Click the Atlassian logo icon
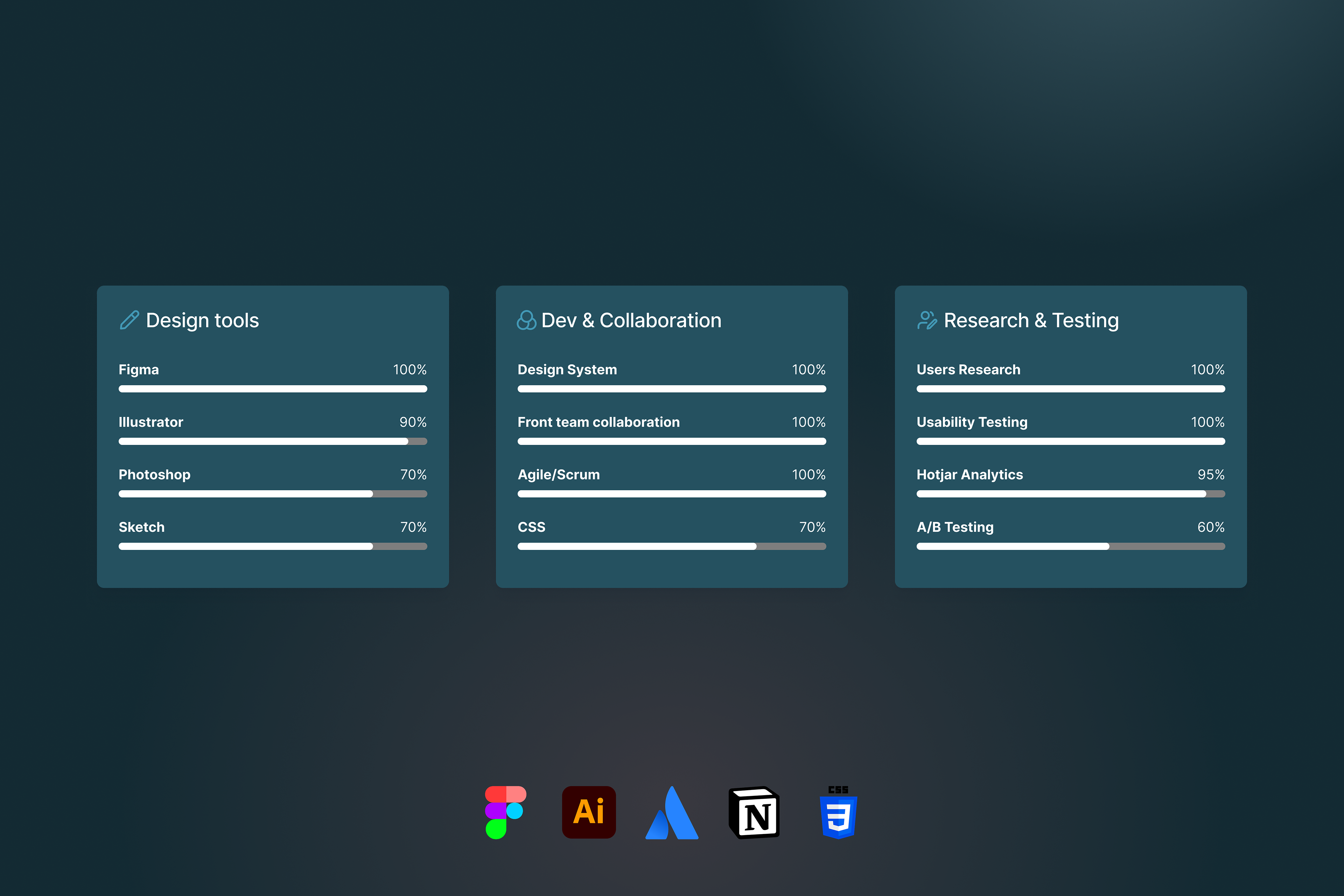This screenshot has width=1344, height=896. pyautogui.click(x=672, y=813)
